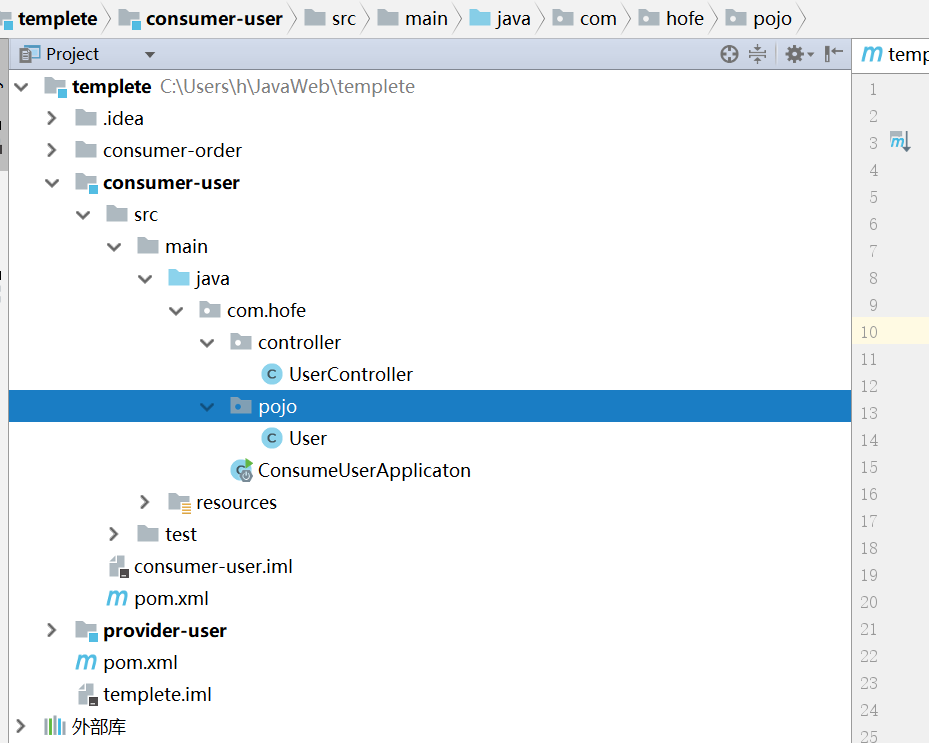The height and width of the screenshot is (743, 929).
Task: Click line number 10 in editor gutter
Action: [x=869, y=332]
